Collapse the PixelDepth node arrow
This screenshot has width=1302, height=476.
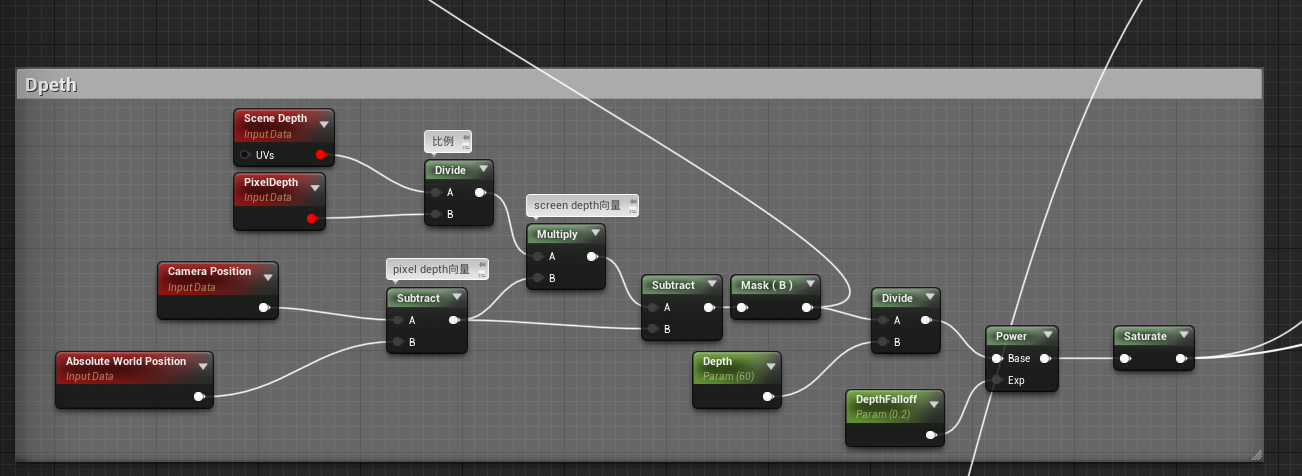click(x=315, y=188)
